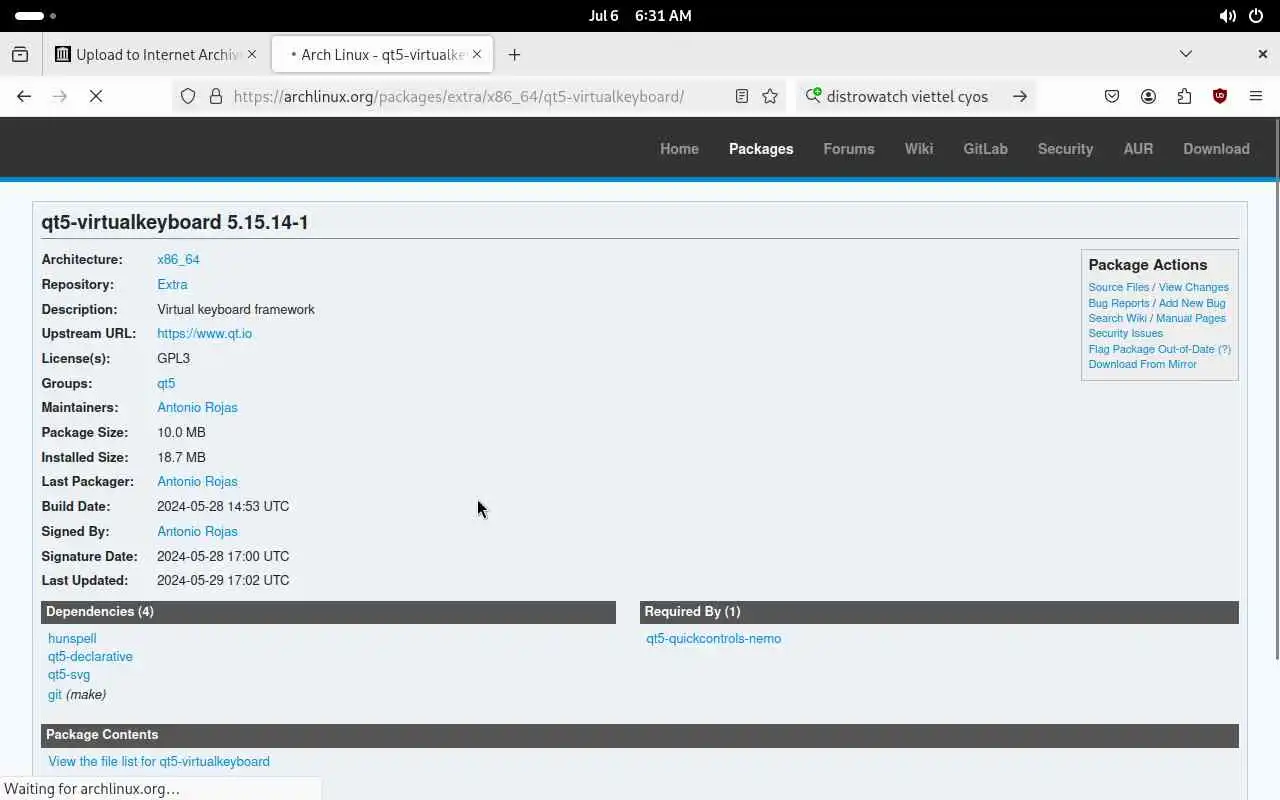Open the Pocket save icon
This screenshot has height=800, width=1280.
coord(1112,96)
